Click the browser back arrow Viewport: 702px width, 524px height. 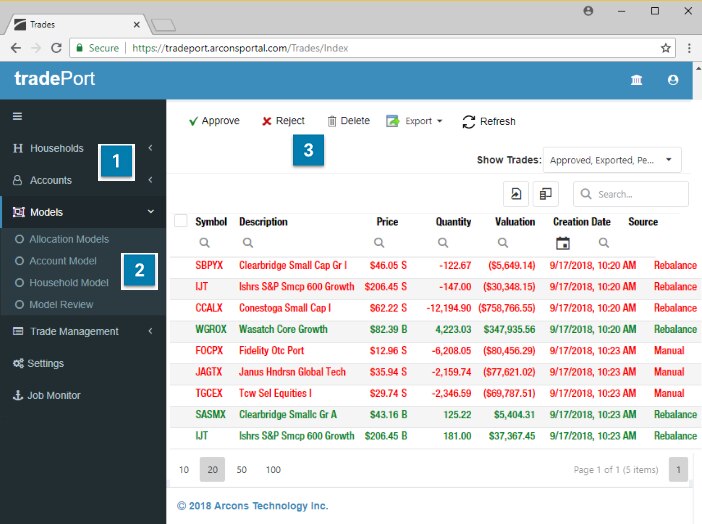click(16, 48)
